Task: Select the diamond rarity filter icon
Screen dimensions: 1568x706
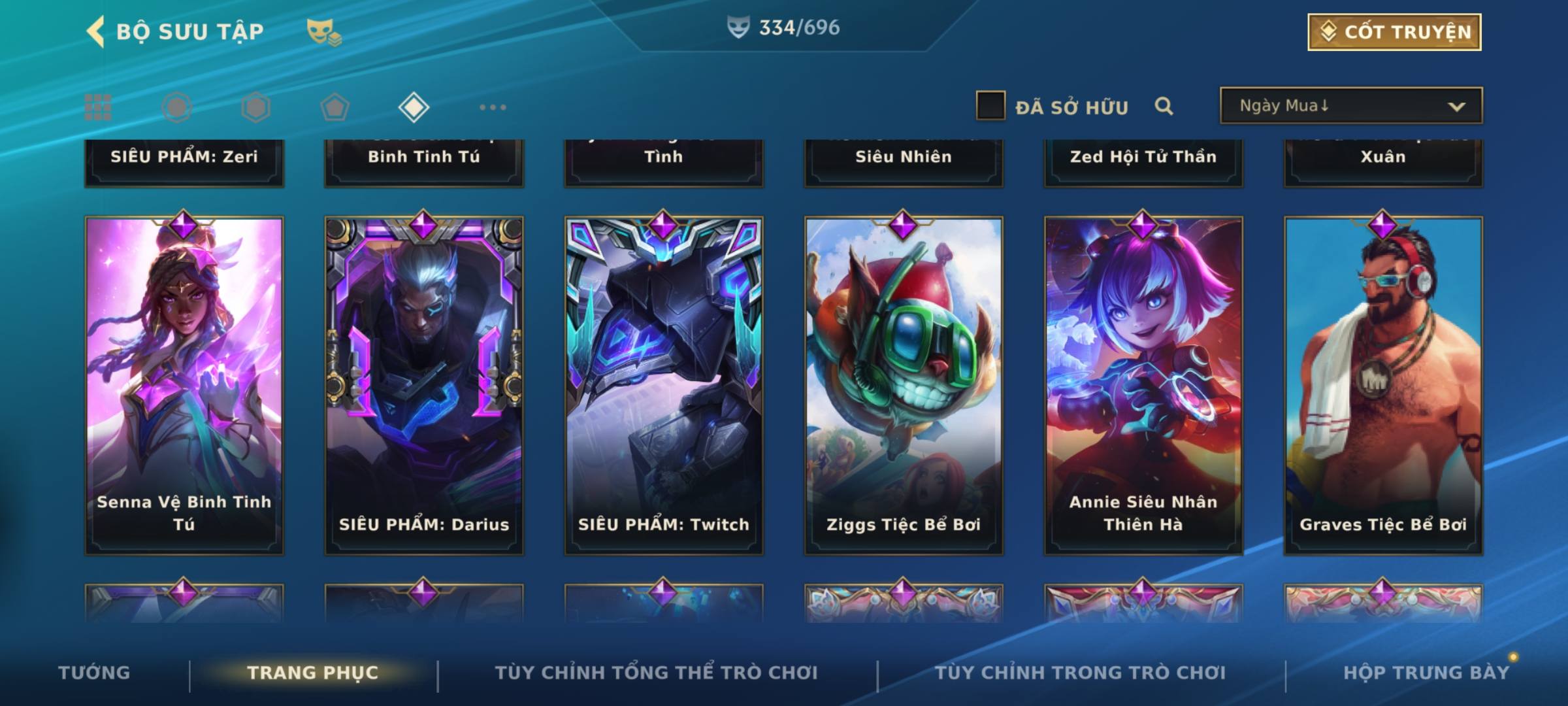Action: [x=414, y=107]
